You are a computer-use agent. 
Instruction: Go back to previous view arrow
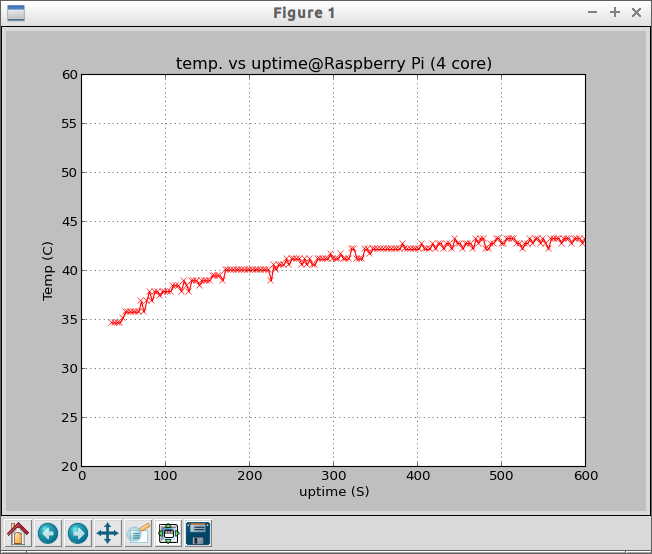tap(48, 533)
